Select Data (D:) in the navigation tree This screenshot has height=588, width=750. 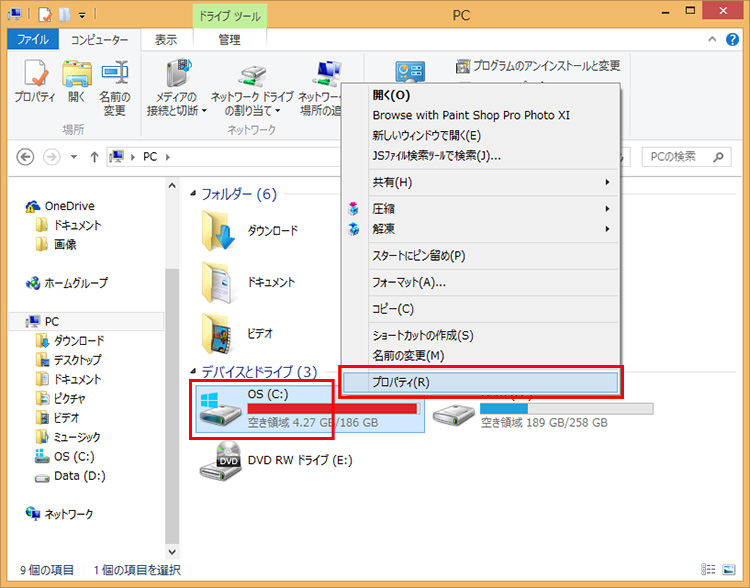pos(70,476)
